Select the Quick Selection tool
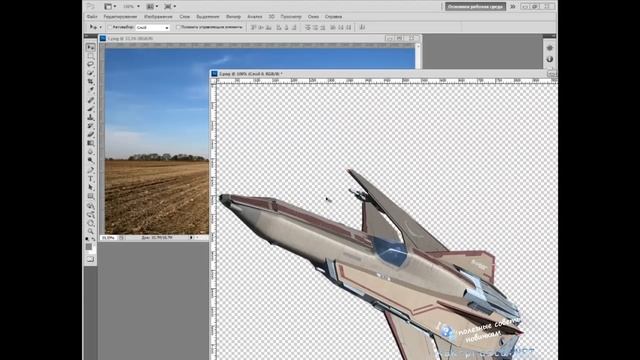The height and width of the screenshot is (360, 640). [90, 73]
